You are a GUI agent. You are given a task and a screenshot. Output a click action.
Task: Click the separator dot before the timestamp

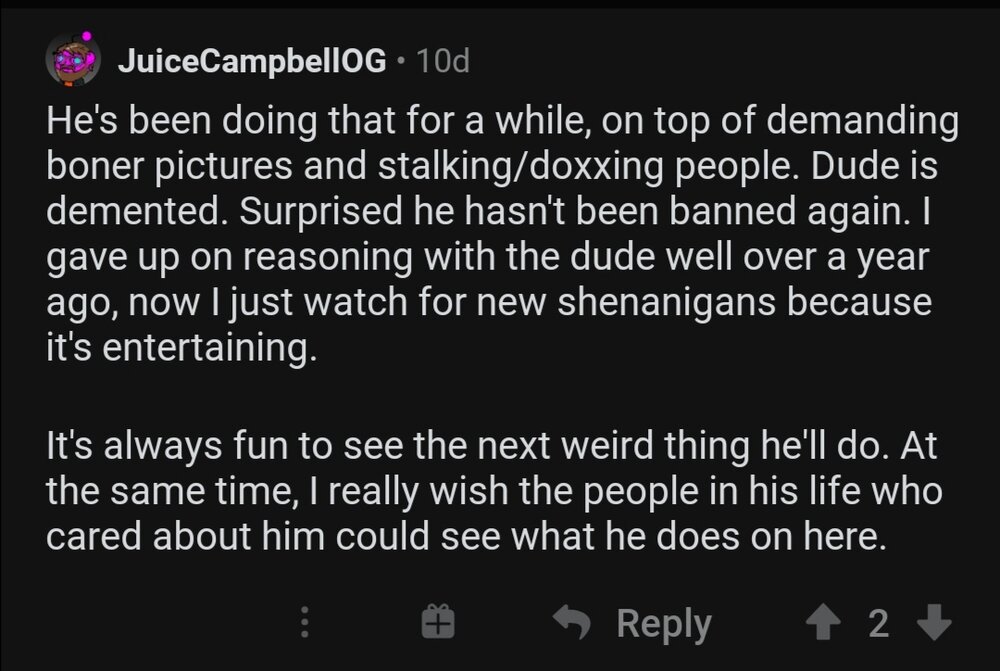click(x=400, y=62)
